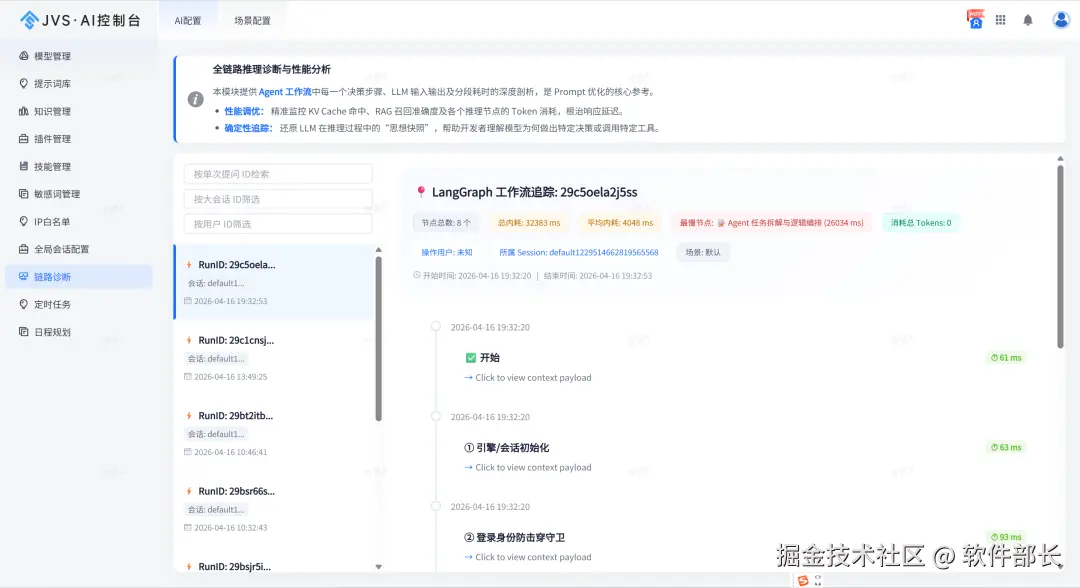Open 知识管理 sidebar icon
The image size is (1080, 588).
(x=23, y=111)
